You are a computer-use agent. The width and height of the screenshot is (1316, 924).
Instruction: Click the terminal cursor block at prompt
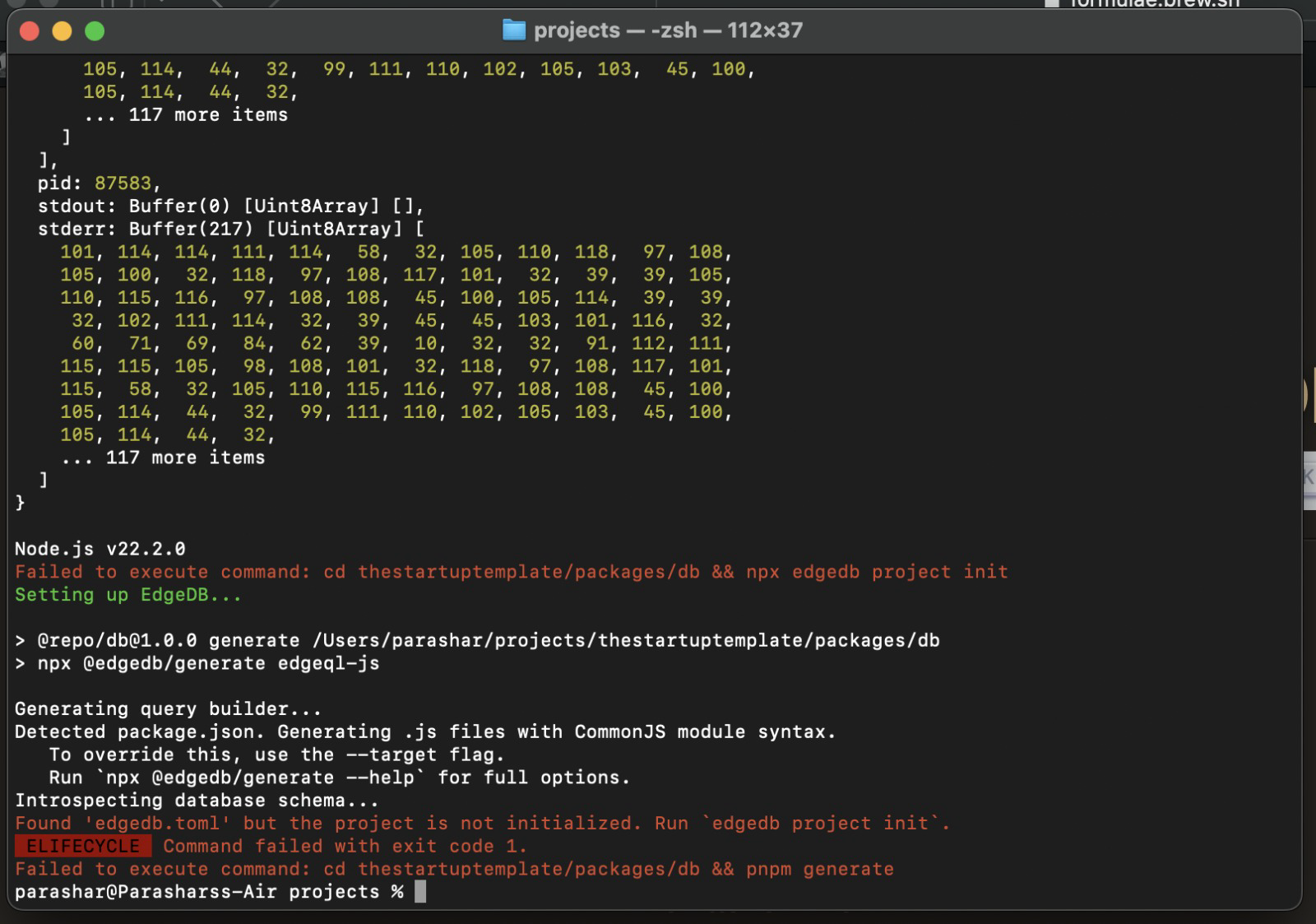[420, 892]
